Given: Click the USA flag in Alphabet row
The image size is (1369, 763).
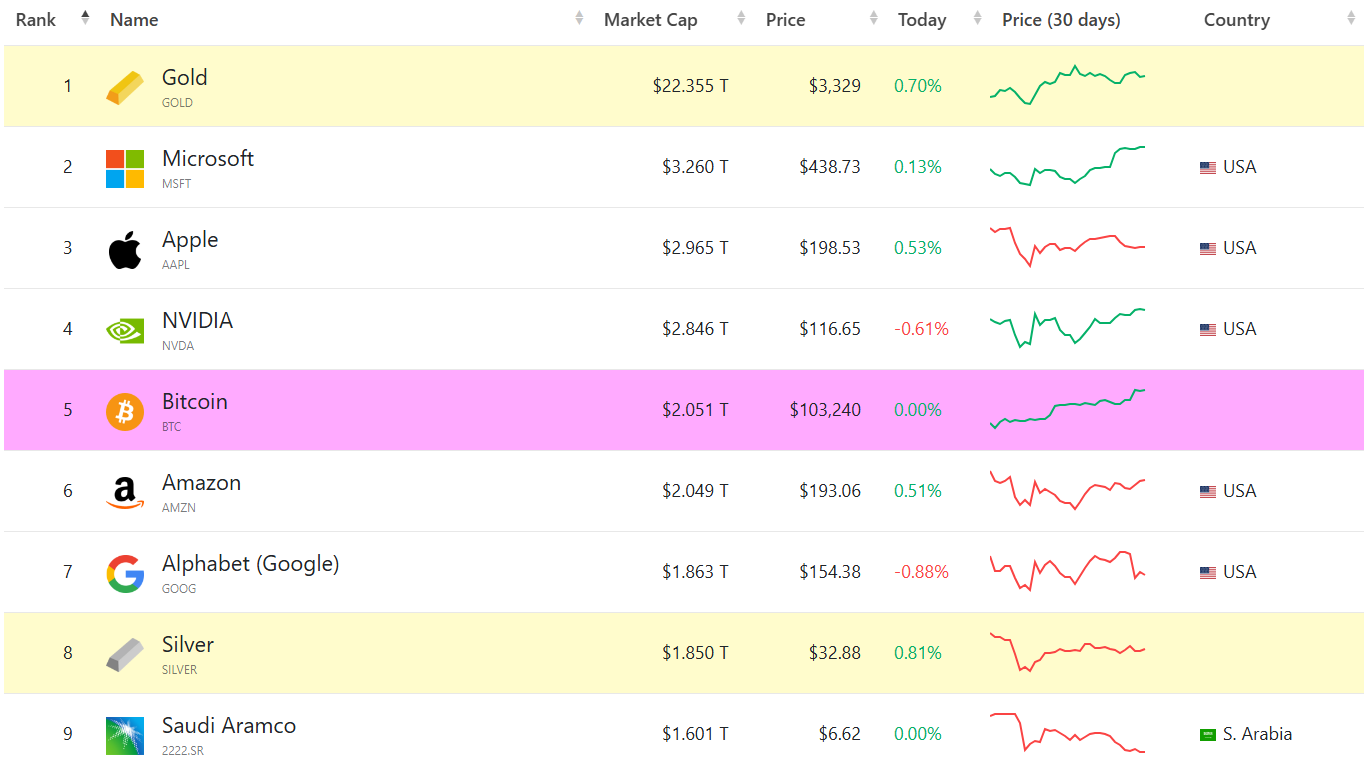Looking at the screenshot, I should (1208, 573).
